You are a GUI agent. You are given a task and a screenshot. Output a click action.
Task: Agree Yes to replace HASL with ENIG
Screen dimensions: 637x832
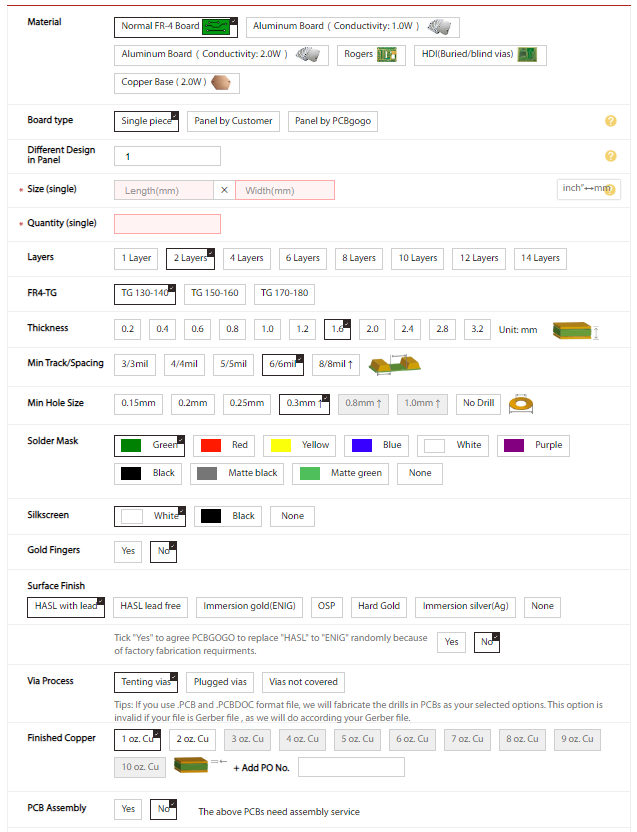451,643
